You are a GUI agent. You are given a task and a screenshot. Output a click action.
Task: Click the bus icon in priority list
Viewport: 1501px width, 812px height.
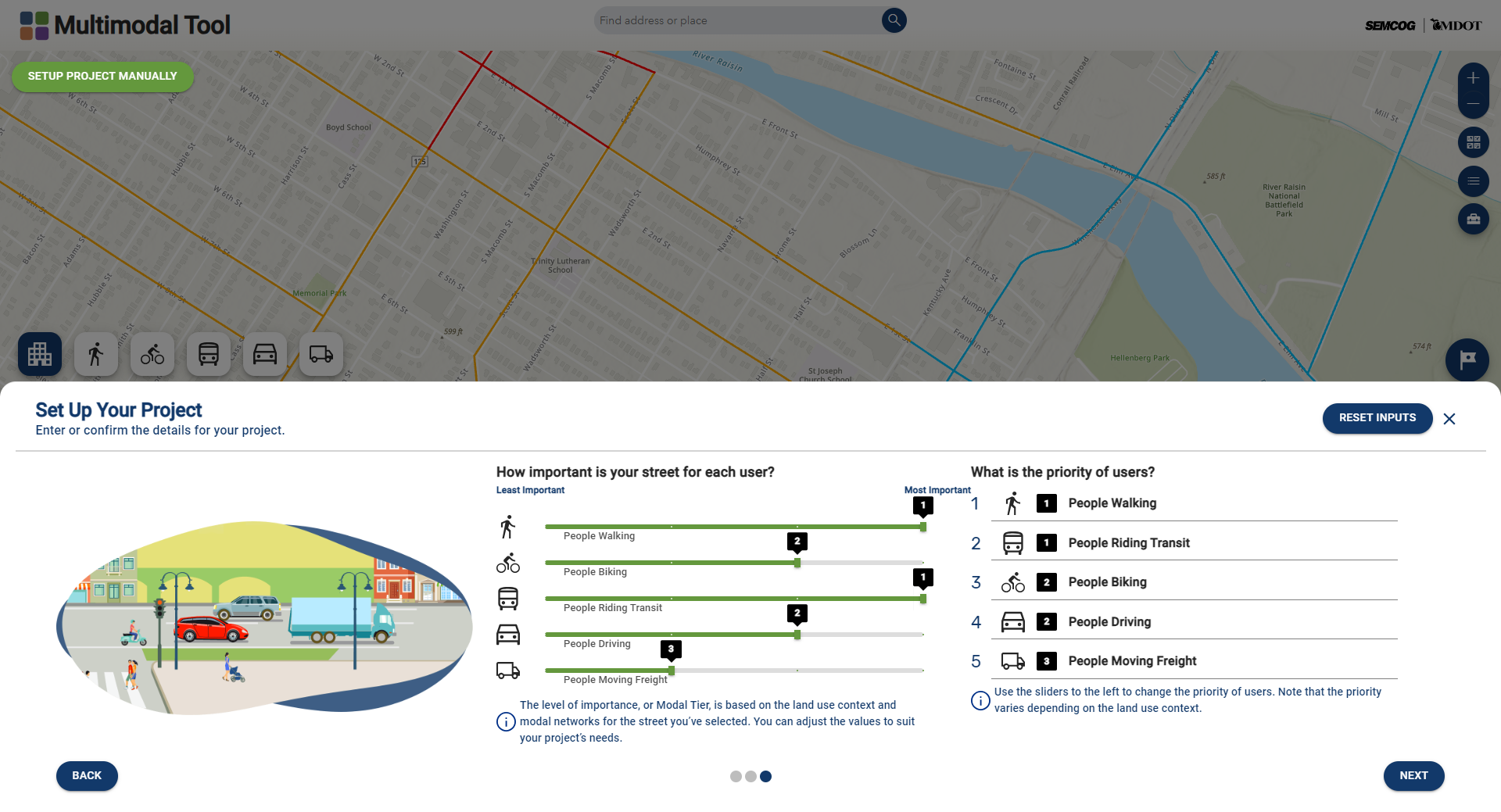coord(1013,543)
